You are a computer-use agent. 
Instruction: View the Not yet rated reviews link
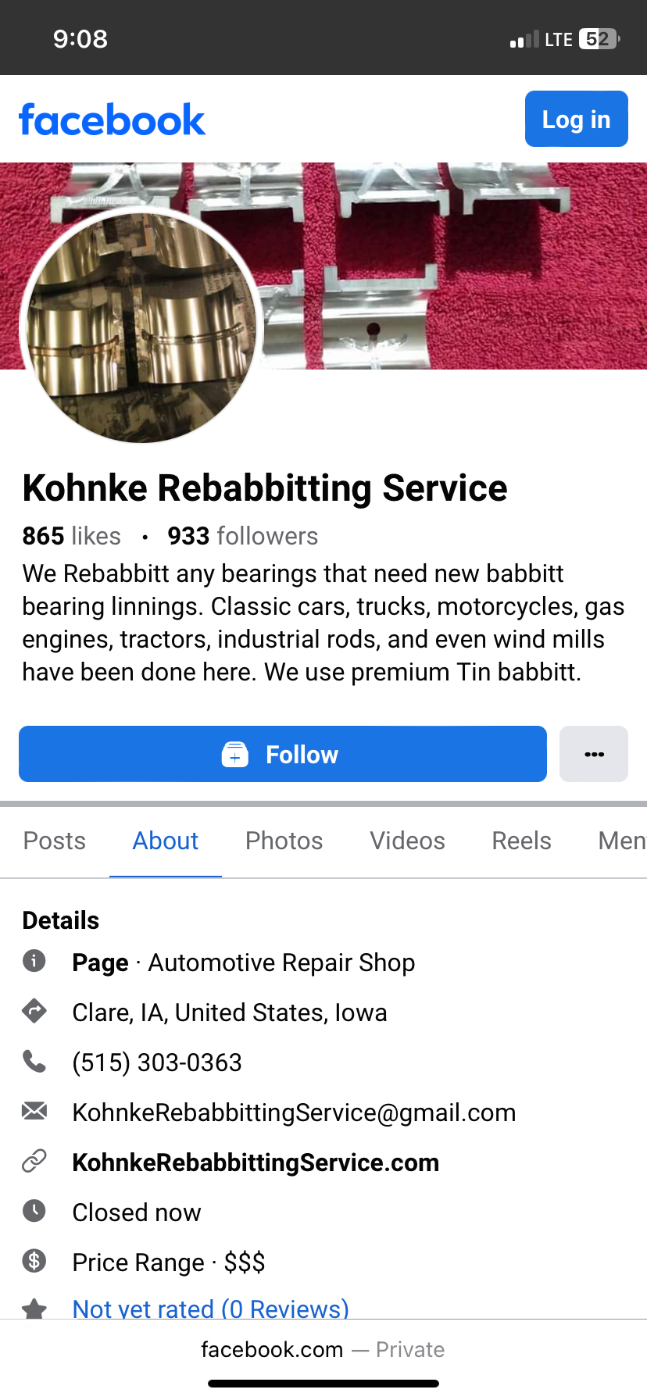tap(210, 1308)
